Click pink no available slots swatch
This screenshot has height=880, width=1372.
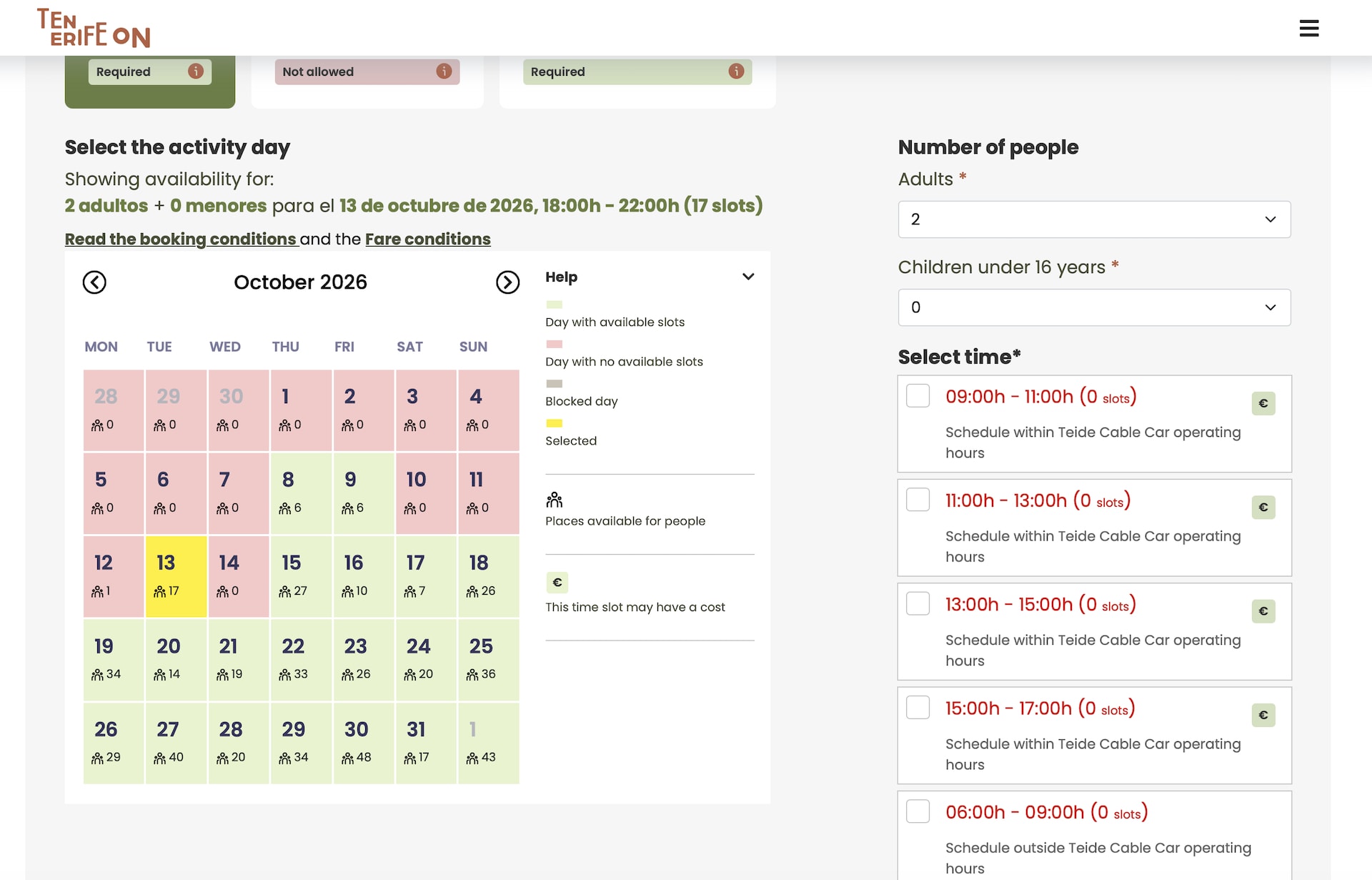click(554, 344)
